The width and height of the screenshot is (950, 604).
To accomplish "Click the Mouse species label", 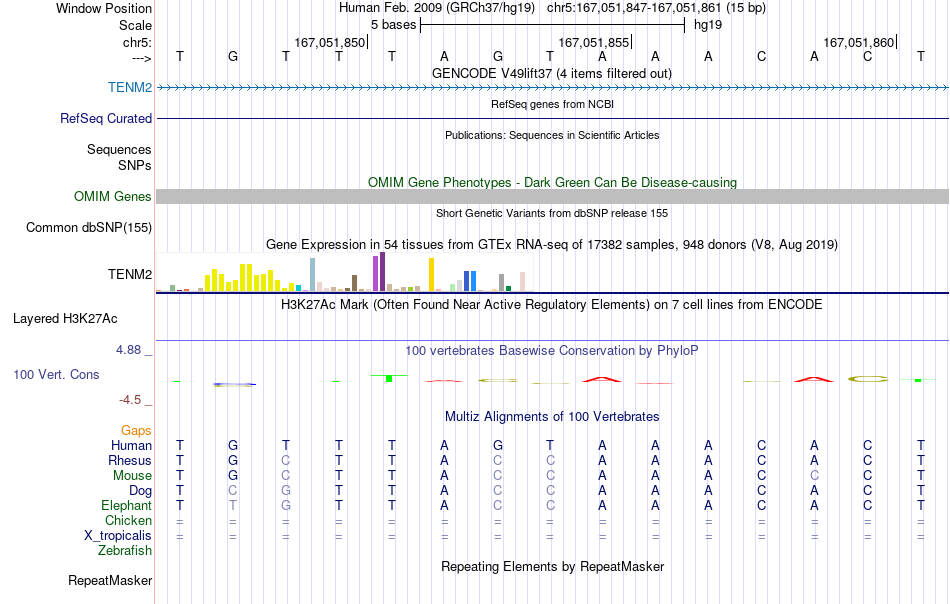I will pos(132,476).
